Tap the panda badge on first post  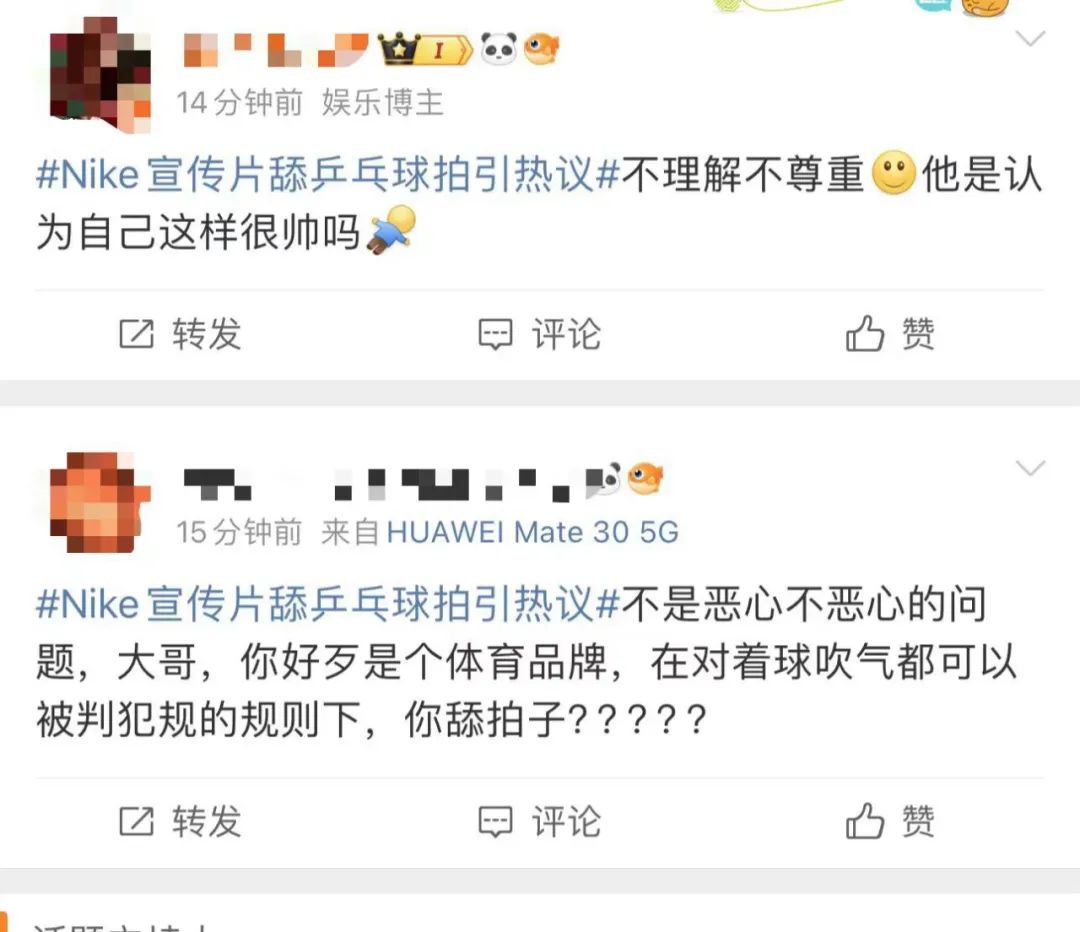tap(498, 49)
